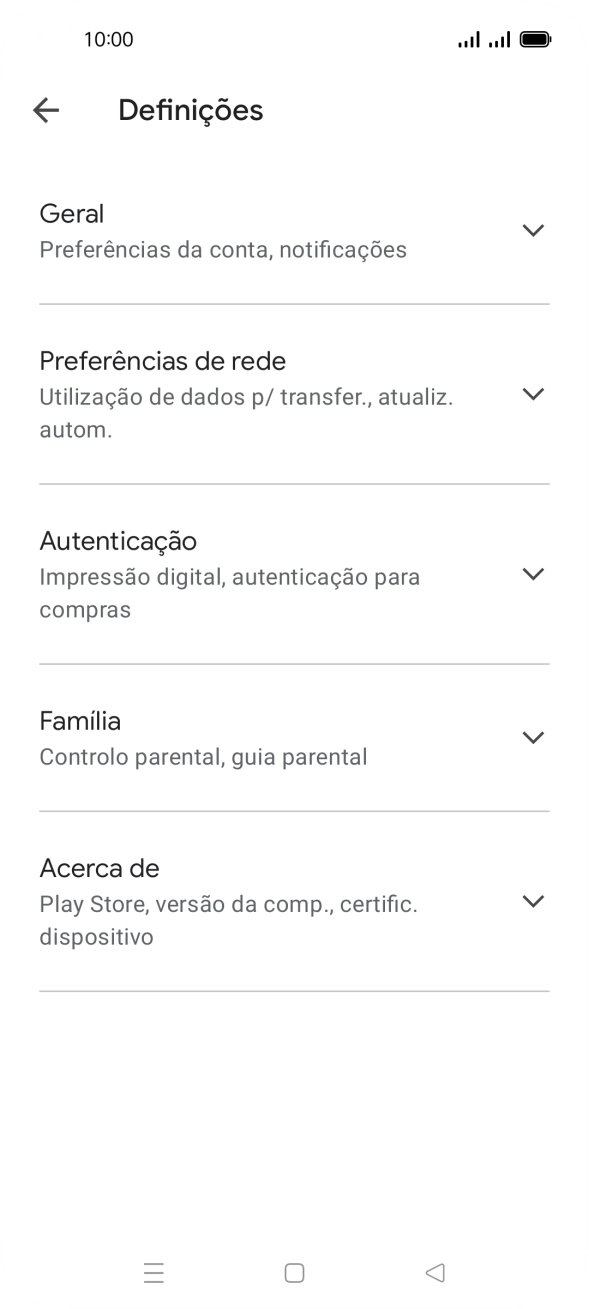Viewport: 589px width, 1309px height.
Task: Select the Definições title header
Action: point(190,111)
